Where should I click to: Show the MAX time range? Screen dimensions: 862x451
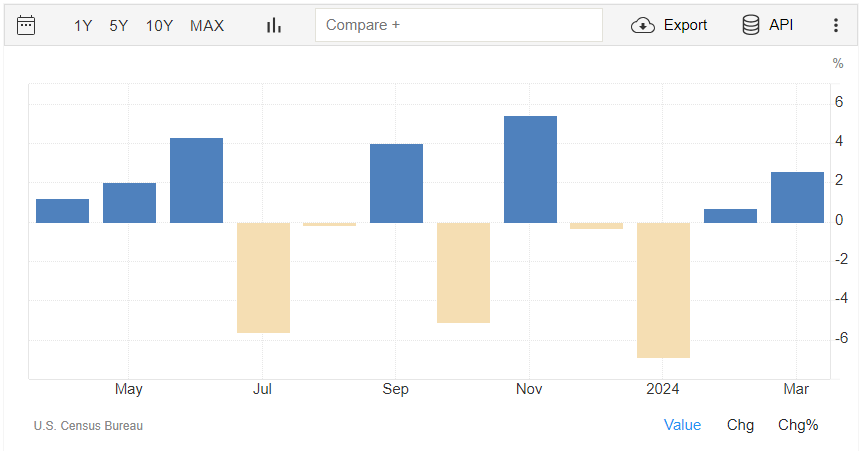point(207,25)
